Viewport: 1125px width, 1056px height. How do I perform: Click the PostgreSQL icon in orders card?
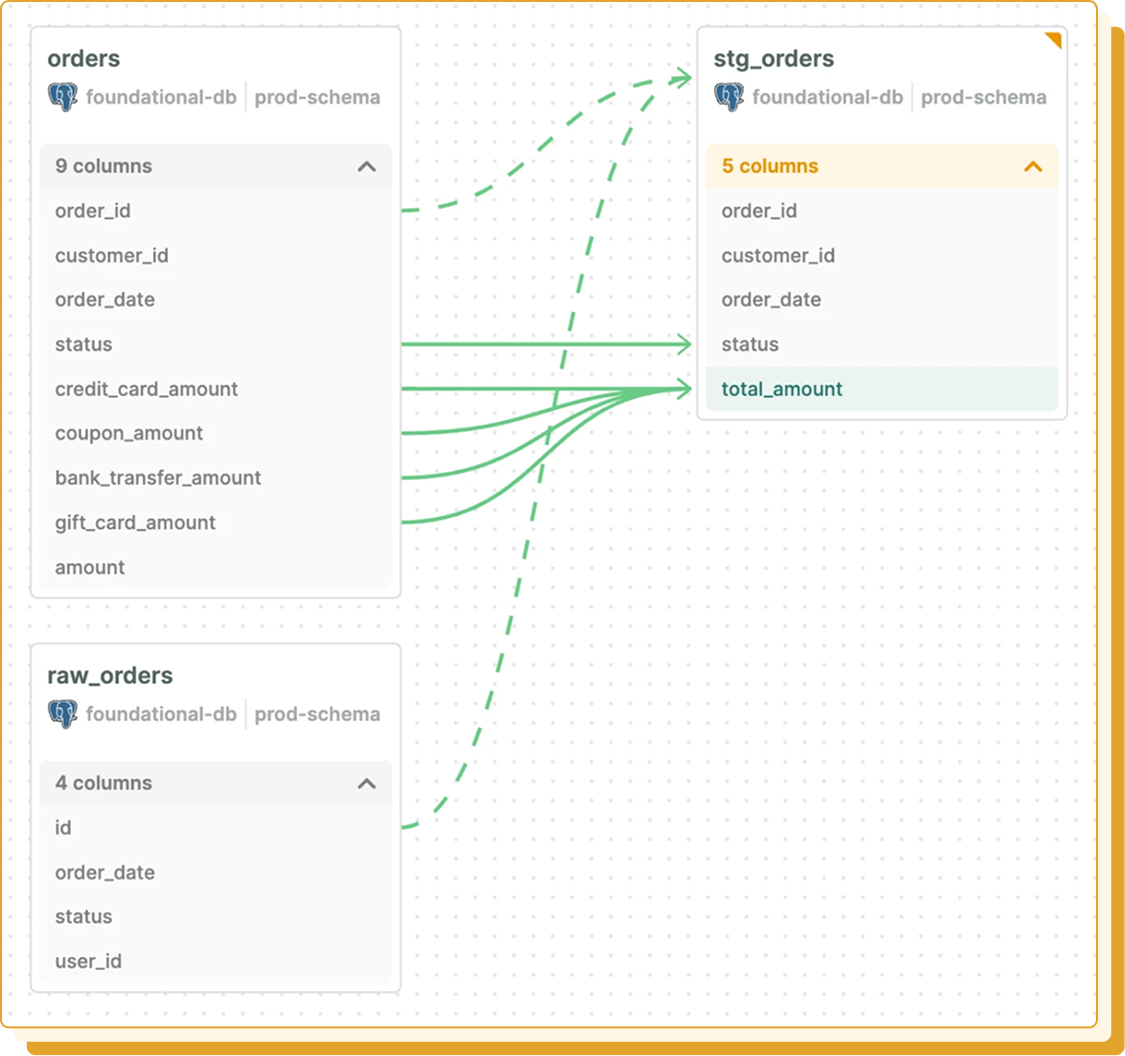[x=63, y=97]
